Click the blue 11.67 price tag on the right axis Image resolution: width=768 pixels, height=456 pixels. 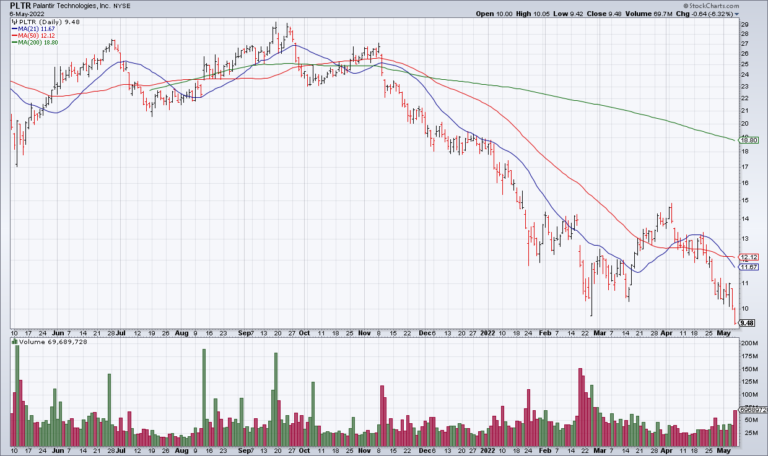click(x=749, y=267)
